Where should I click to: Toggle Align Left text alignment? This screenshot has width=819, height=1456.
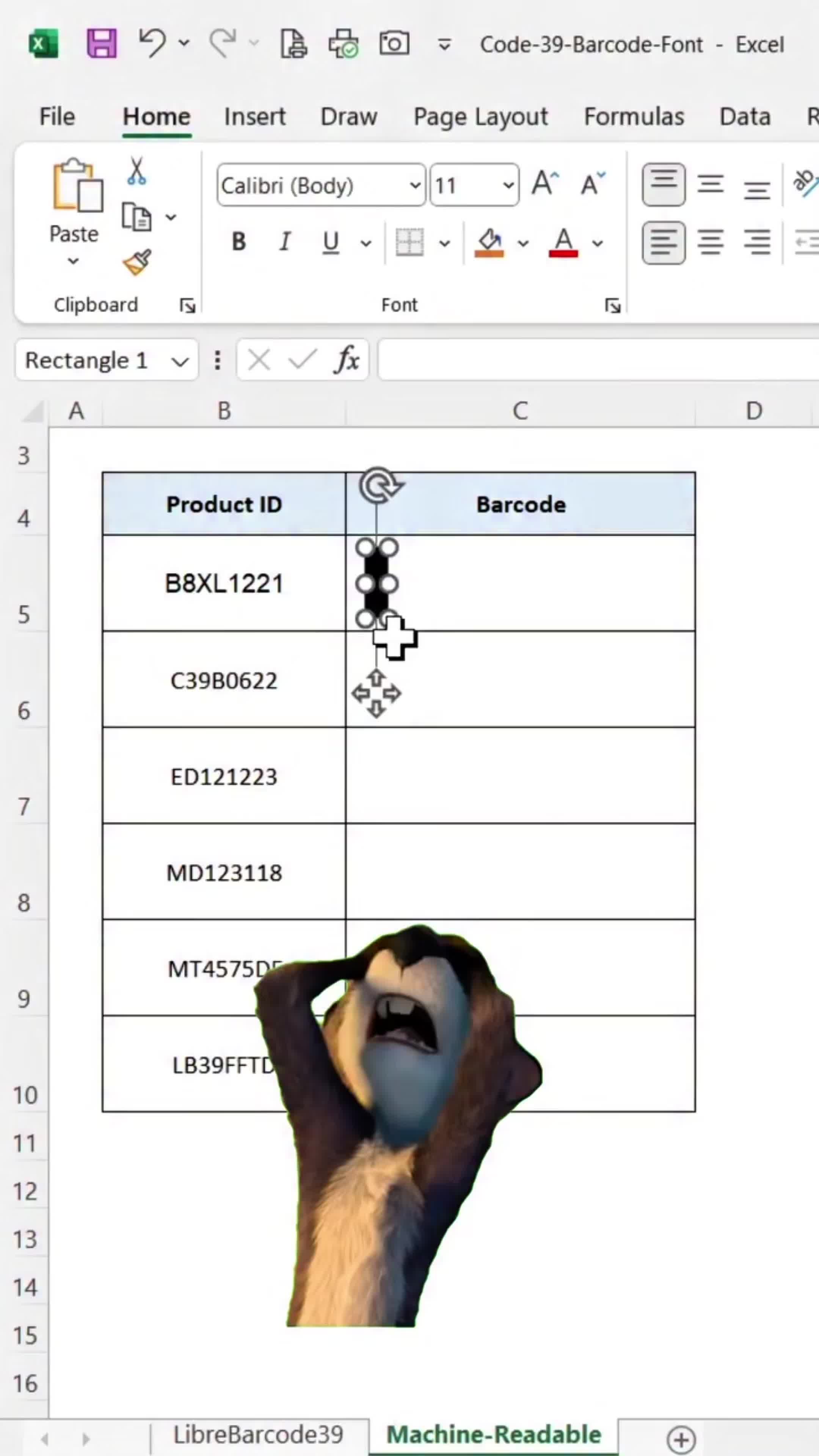coord(664,243)
